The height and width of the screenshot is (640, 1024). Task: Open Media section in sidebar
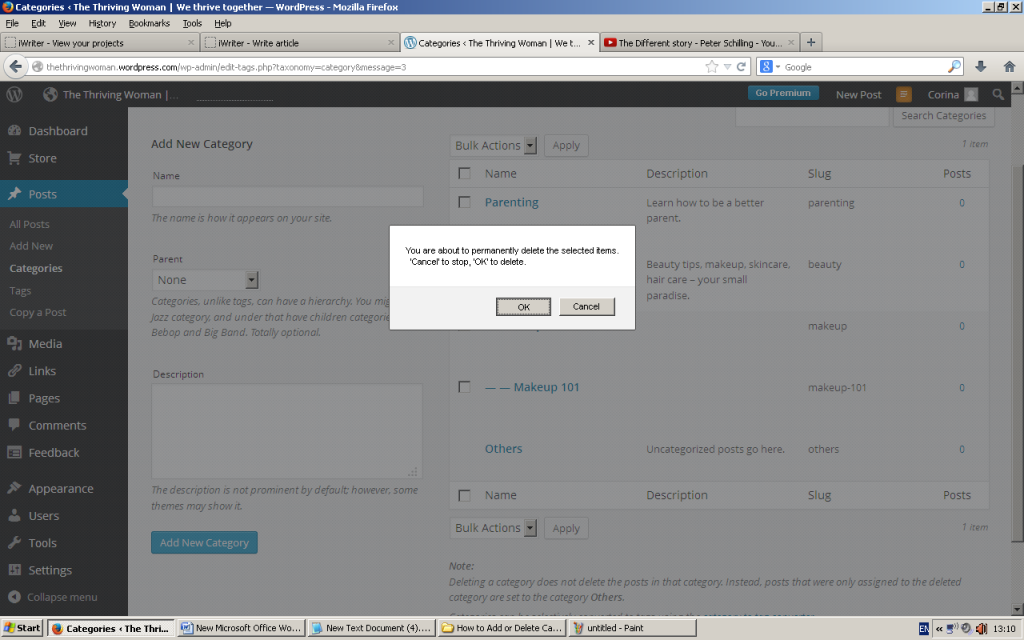[x=45, y=344]
